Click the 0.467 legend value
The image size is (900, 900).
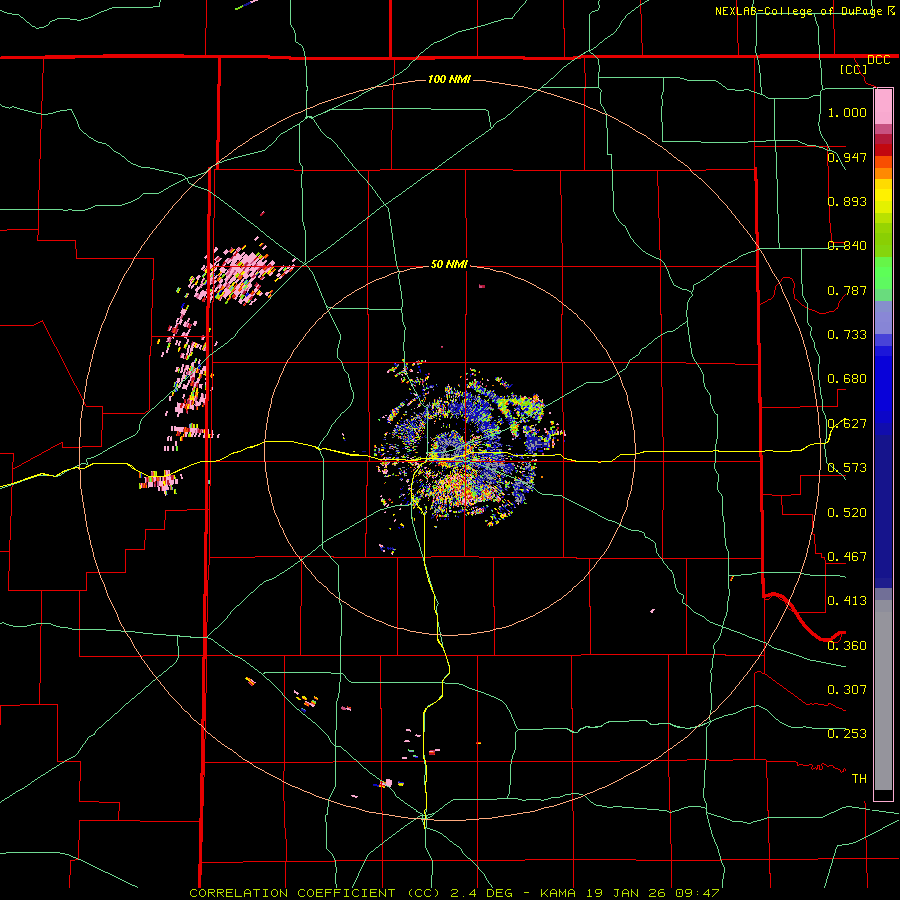coord(847,557)
